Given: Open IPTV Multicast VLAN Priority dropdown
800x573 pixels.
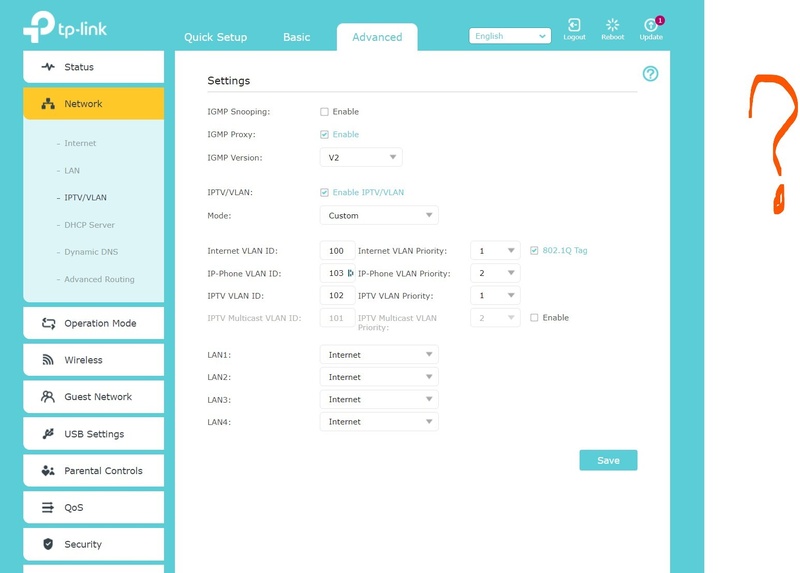Looking at the screenshot, I should pyautogui.click(x=495, y=318).
